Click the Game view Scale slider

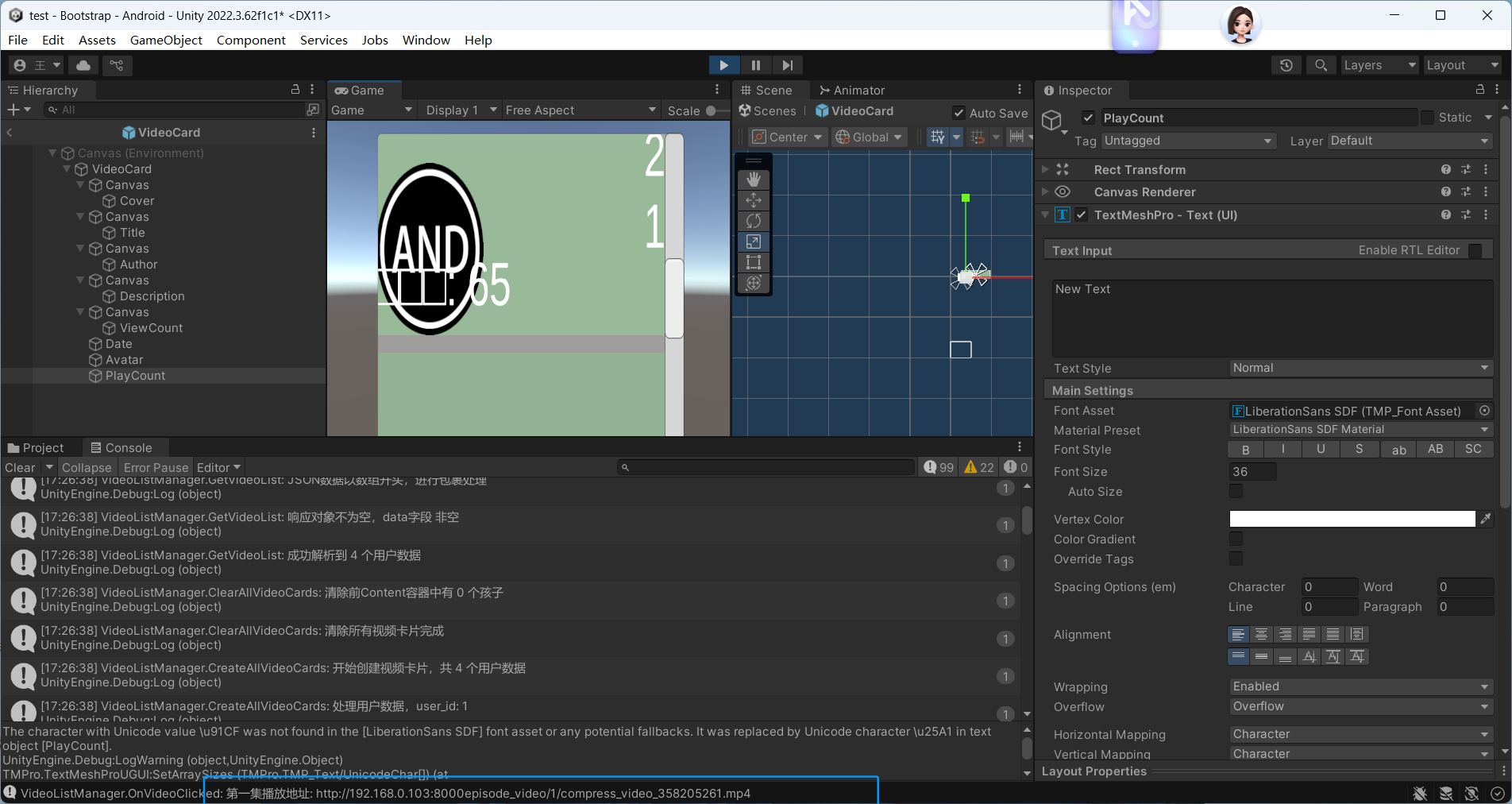(x=716, y=110)
